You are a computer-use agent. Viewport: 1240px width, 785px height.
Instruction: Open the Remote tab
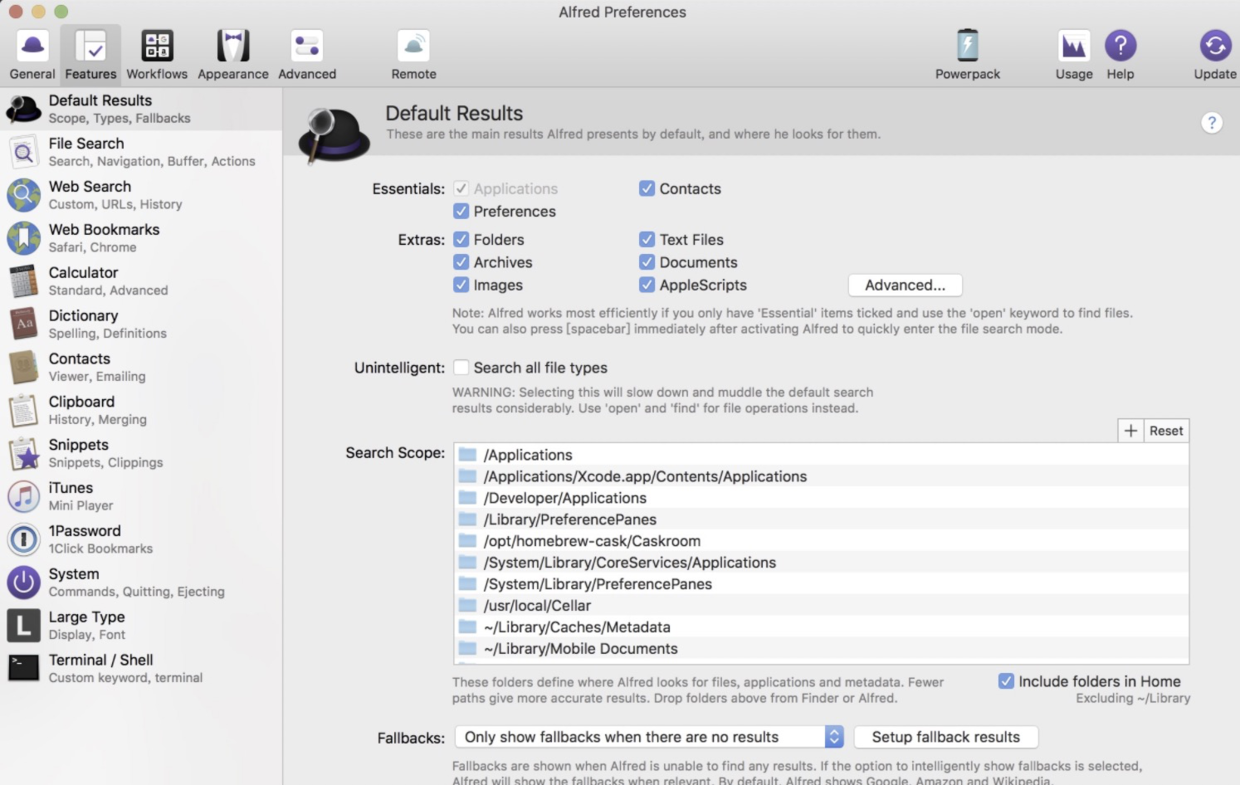[414, 55]
